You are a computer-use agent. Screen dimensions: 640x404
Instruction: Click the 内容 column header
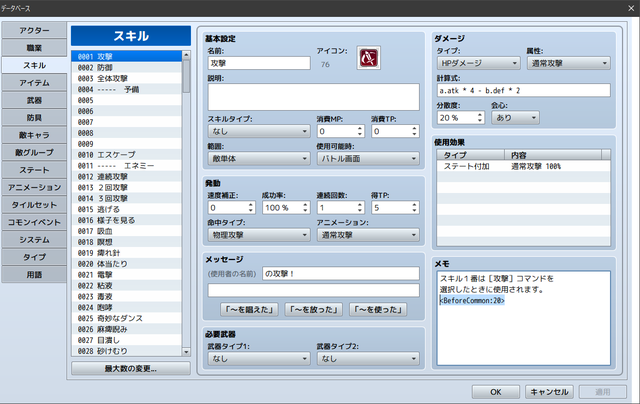click(553, 155)
